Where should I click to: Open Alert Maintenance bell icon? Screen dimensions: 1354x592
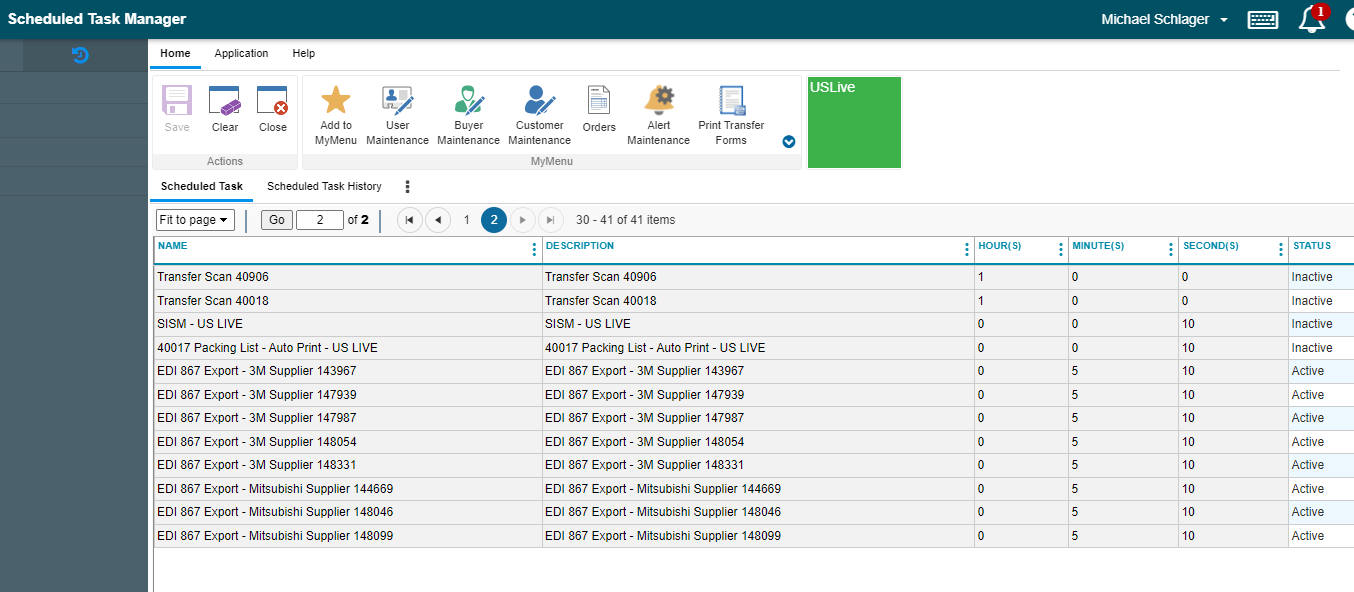coord(658,101)
